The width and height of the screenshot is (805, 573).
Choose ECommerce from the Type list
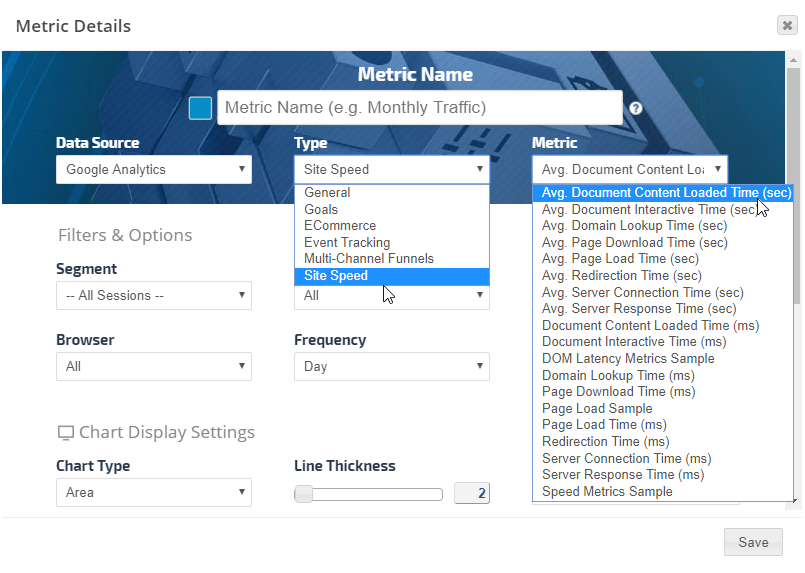[340, 226]
